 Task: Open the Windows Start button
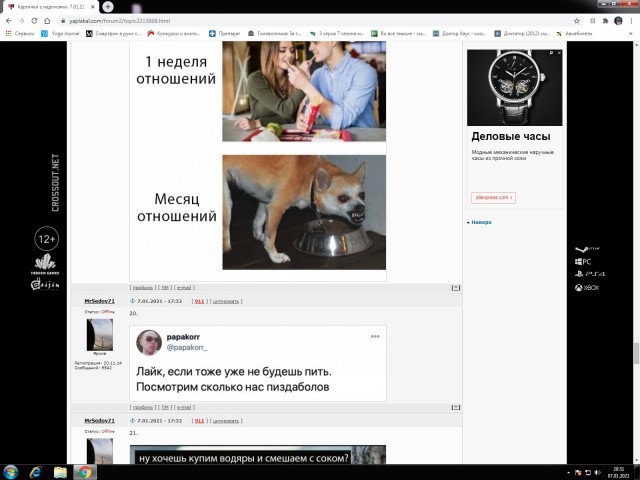click(x=10, y=472)
